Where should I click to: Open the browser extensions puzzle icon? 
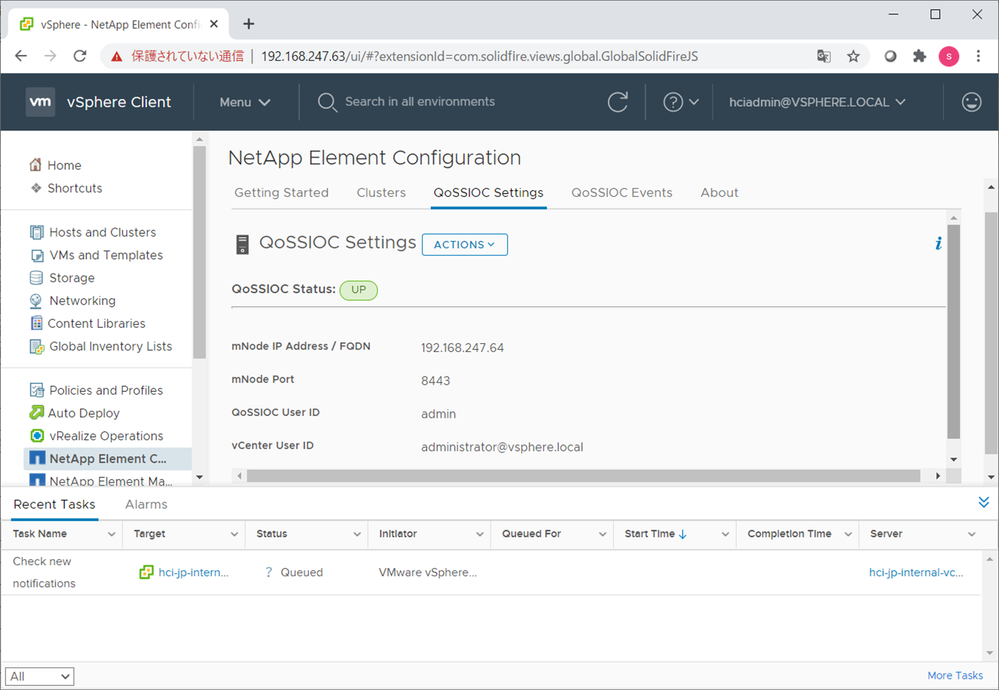tap(920, 56)
